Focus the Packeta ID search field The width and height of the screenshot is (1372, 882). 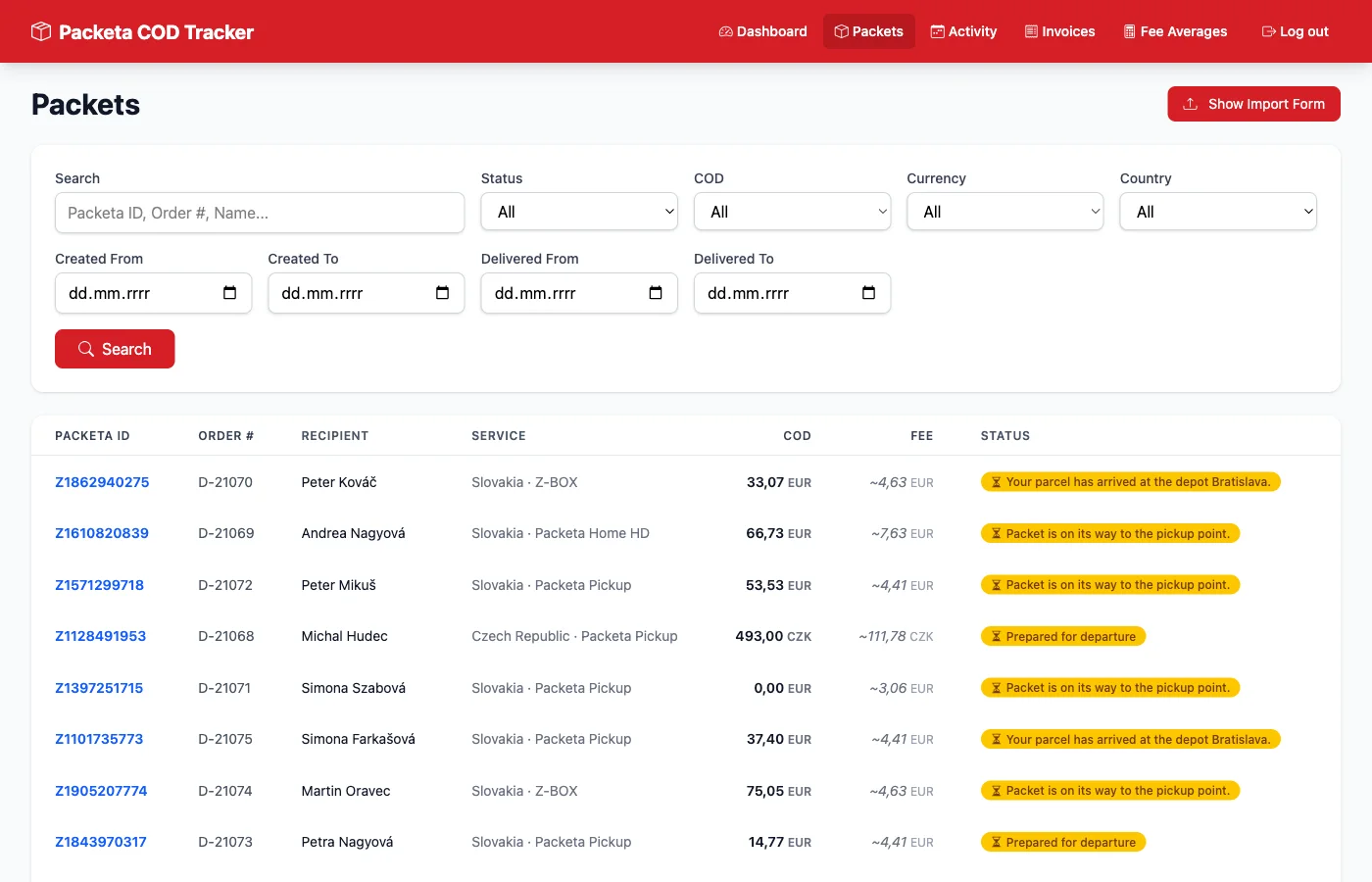pyautogui.click(x=260, y=213)
